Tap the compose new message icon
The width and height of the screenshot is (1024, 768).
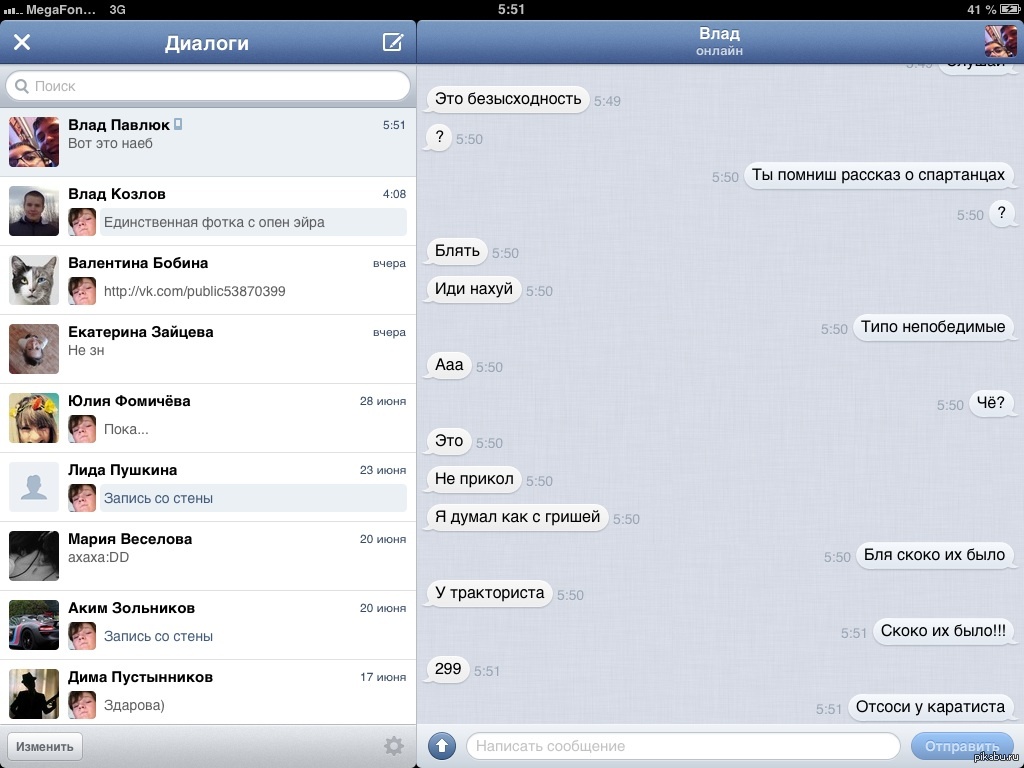click(393, 42)
